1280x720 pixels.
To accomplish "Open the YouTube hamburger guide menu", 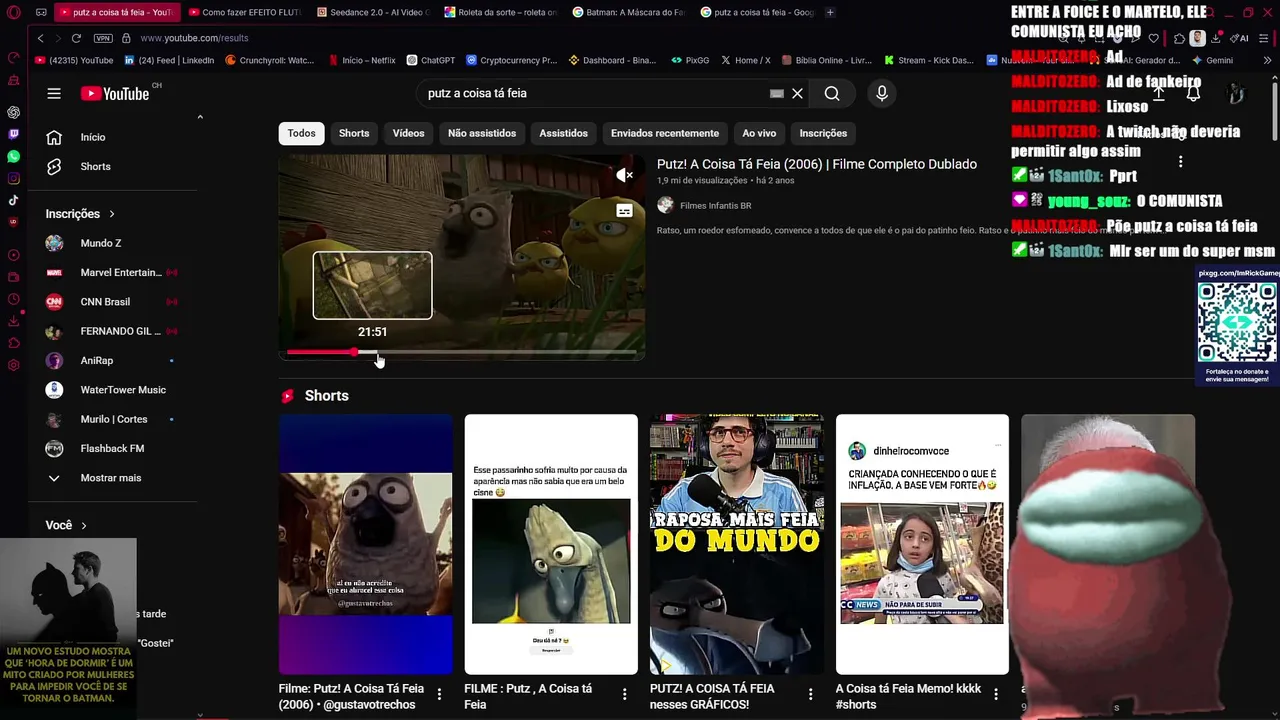I will (x=54, y=93).
